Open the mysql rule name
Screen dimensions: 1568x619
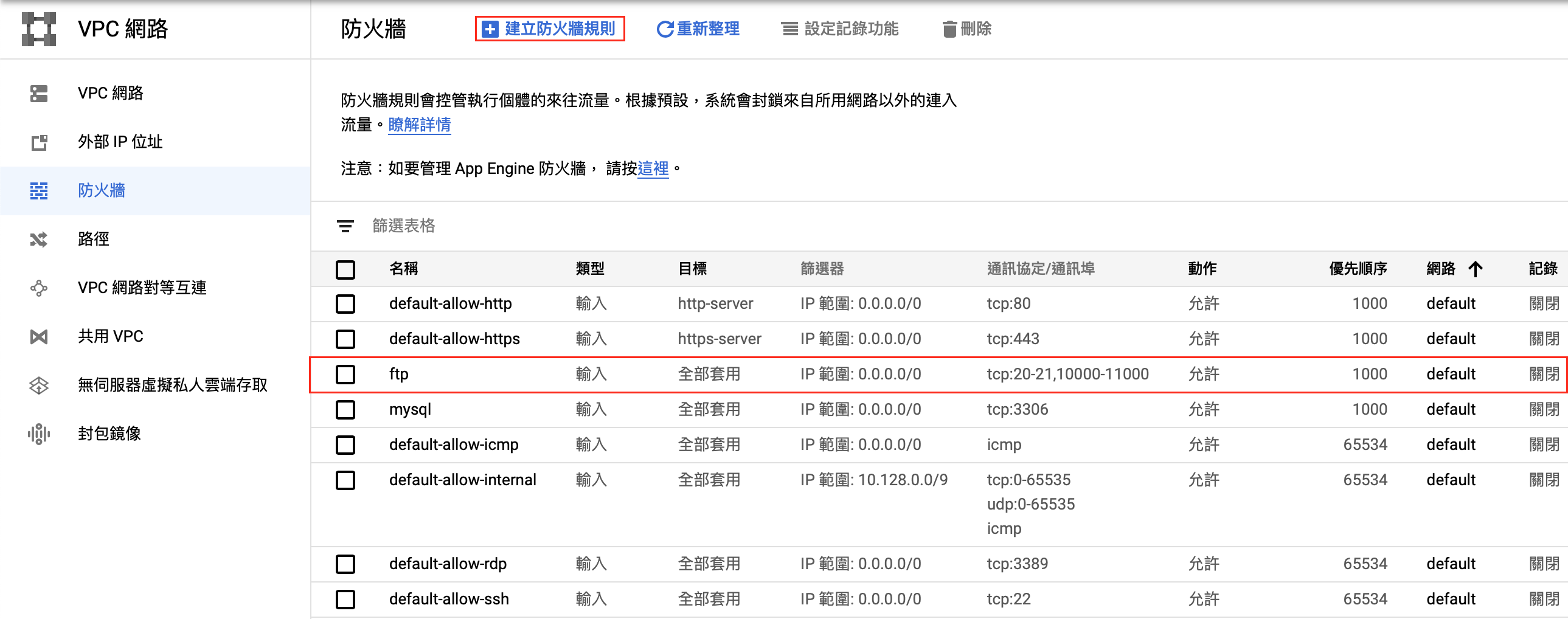pos(411,410)
